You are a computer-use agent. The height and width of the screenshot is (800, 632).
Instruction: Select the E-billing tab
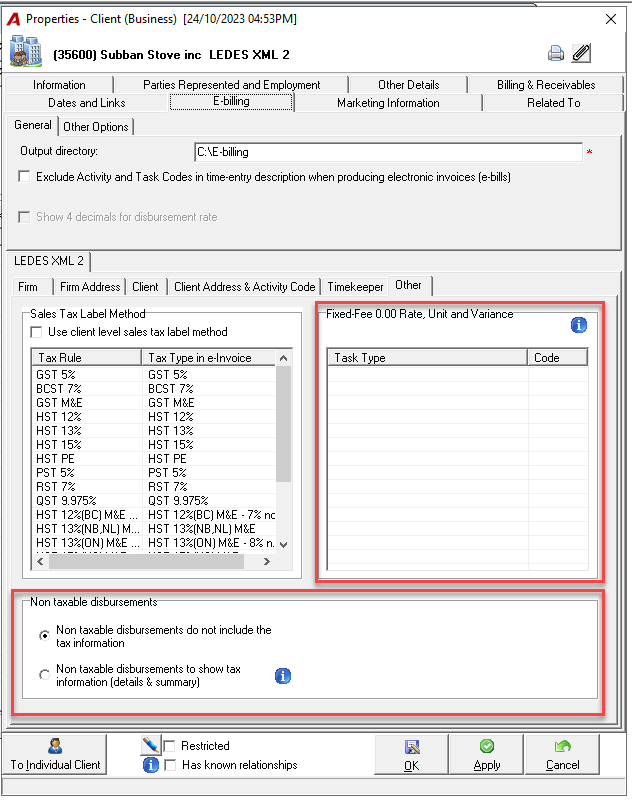click(231, 102)
